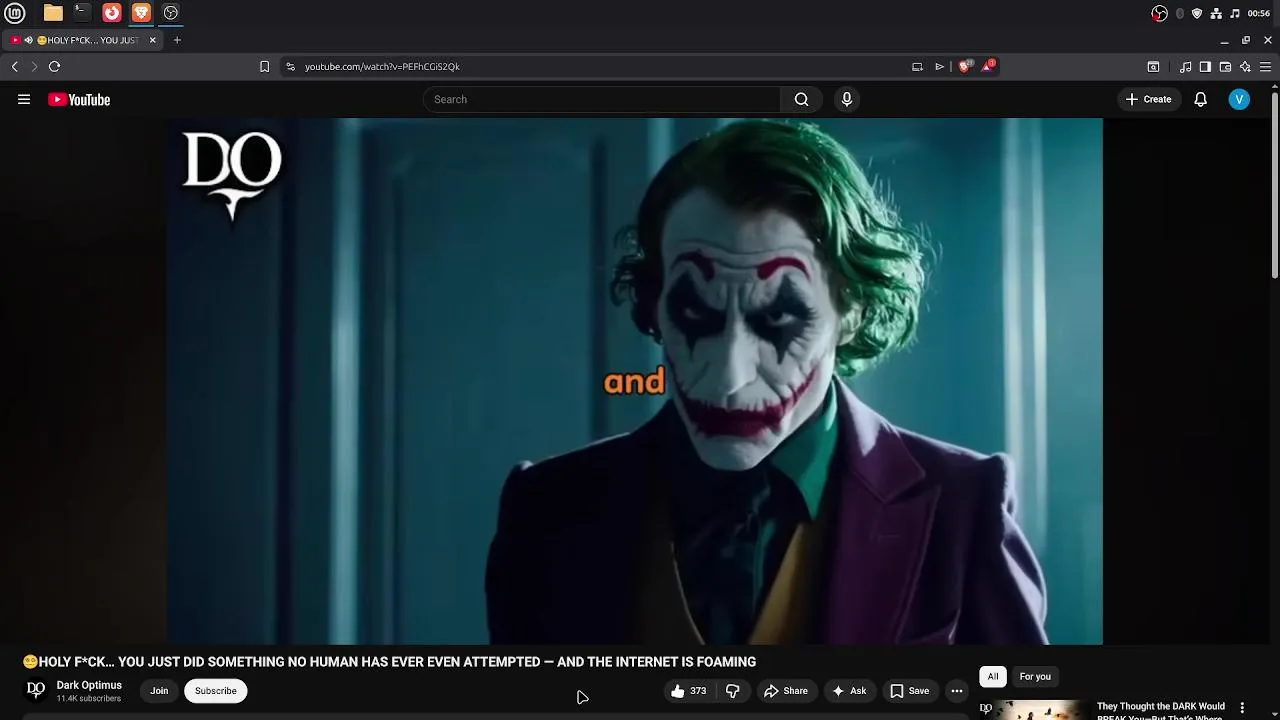Image resolution: width=1280 pixels, height=720 pixels.
Task: Go forward to the next page
Action: (34, 66)
